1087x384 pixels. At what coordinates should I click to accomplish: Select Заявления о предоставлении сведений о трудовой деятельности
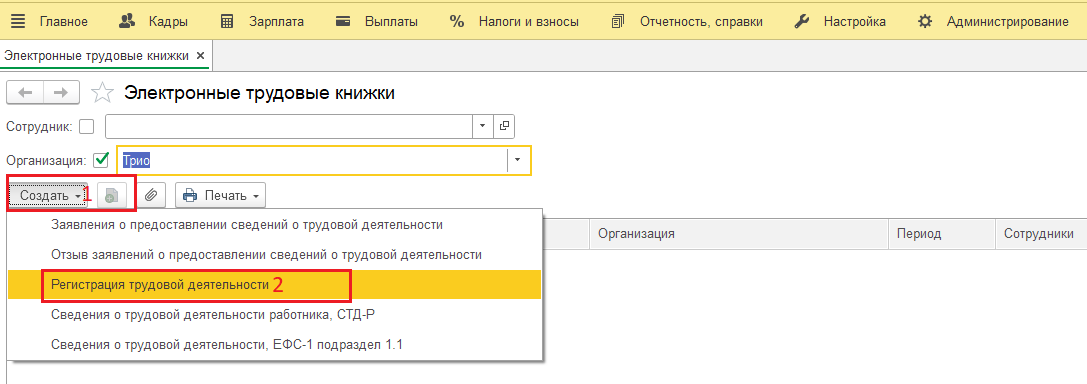click(275, 225)
